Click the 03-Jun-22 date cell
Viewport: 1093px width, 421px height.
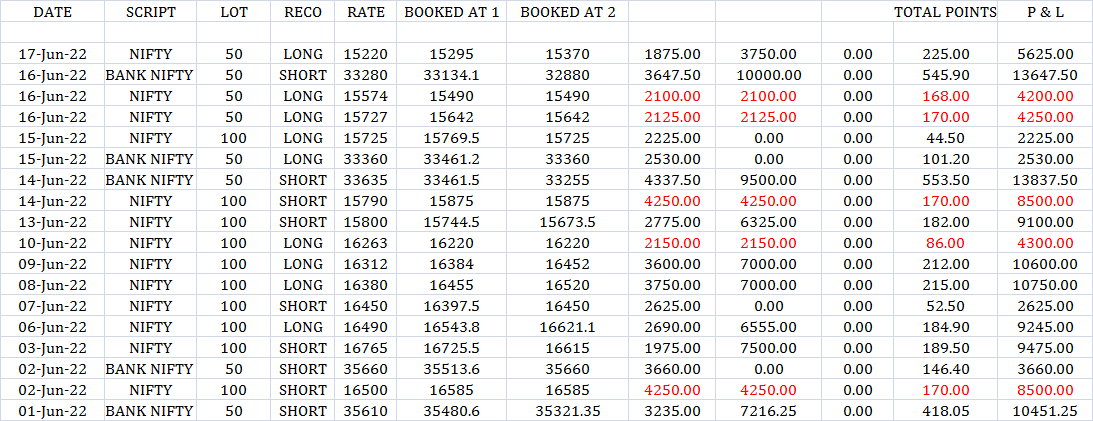click(52, 348)
